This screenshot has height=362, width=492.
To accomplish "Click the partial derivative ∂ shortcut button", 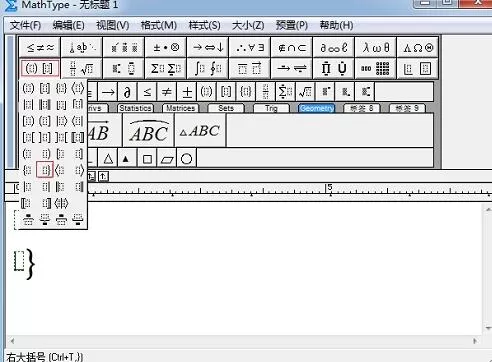I will 127,92.
